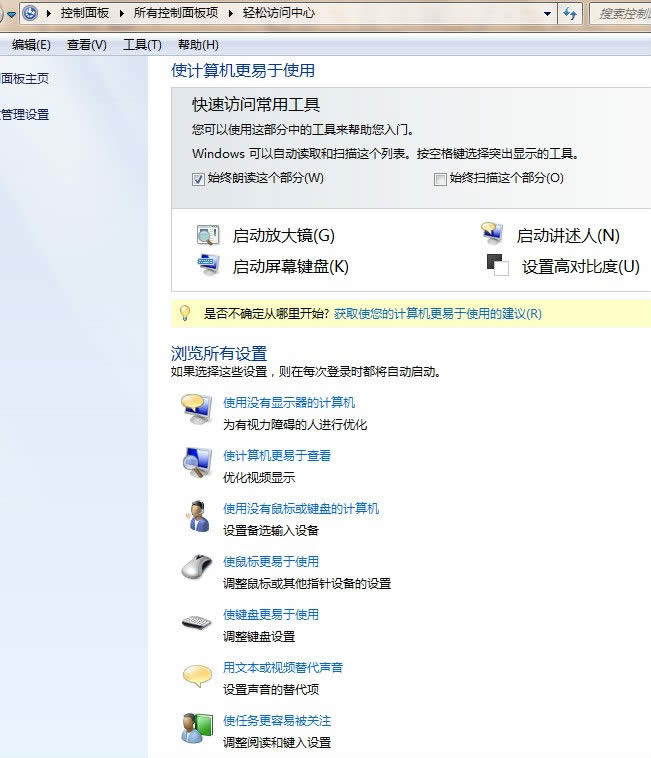Image resolution: width=651 pixels, height=758 pixels.
Task: Uncheck the 始终朗读这个部分 checkbox
Action: coord(198,179)
